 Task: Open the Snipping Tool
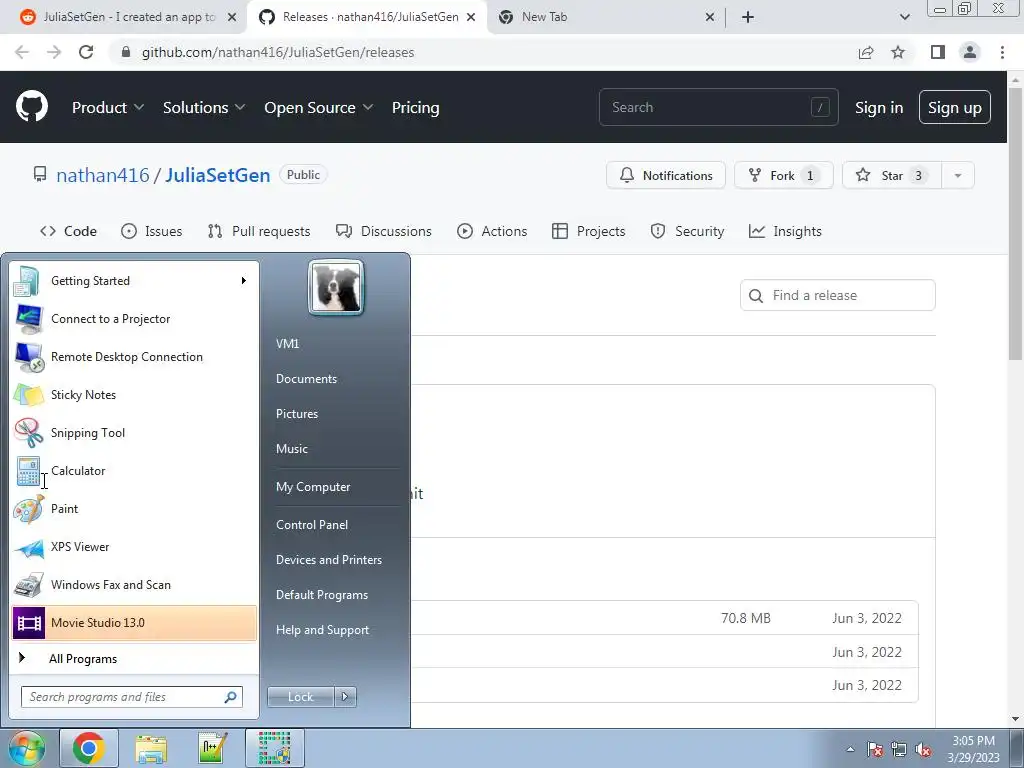(135, 432)
